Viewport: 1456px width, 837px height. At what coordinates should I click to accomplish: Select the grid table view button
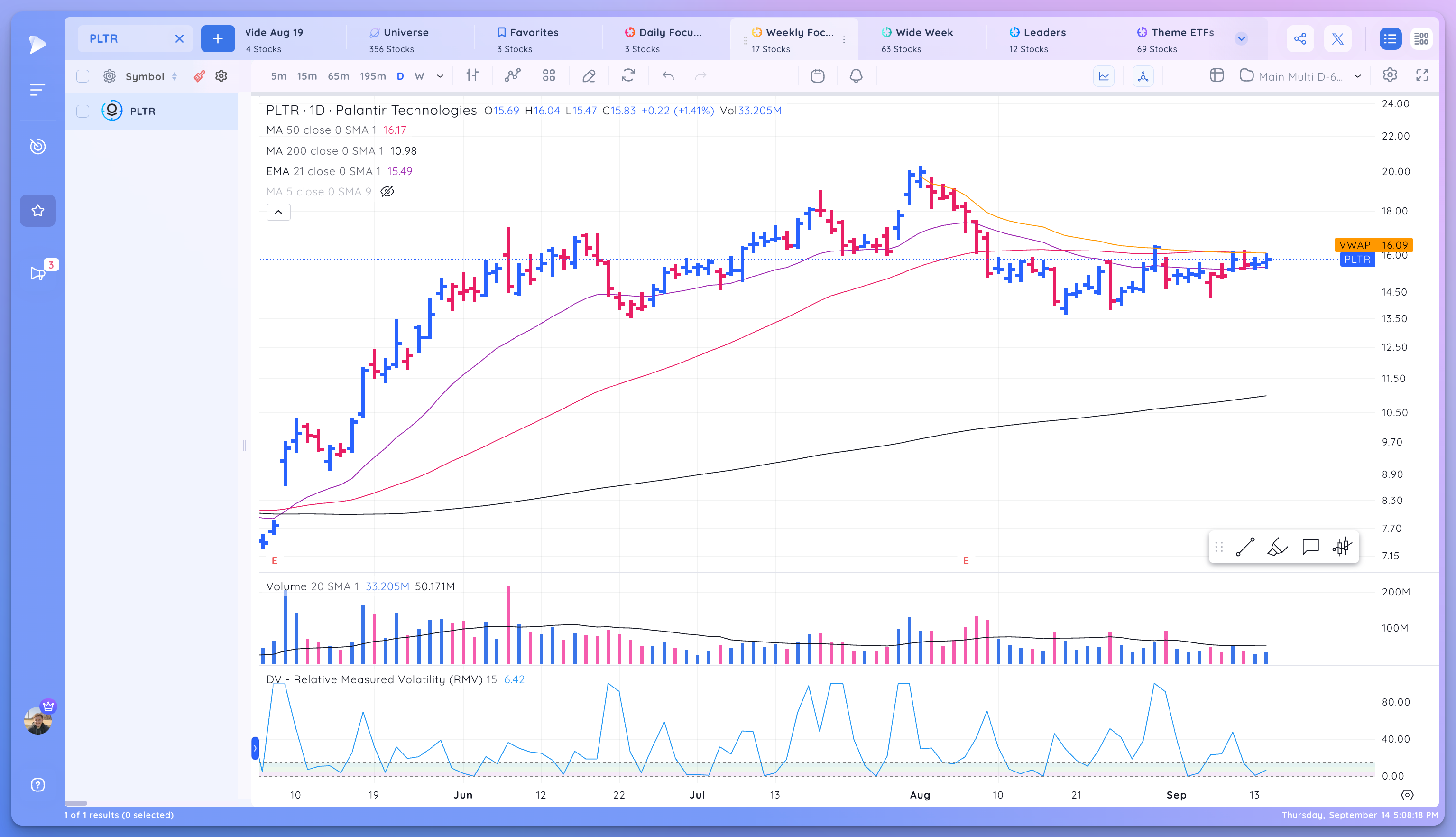(x=1421, y=38)
